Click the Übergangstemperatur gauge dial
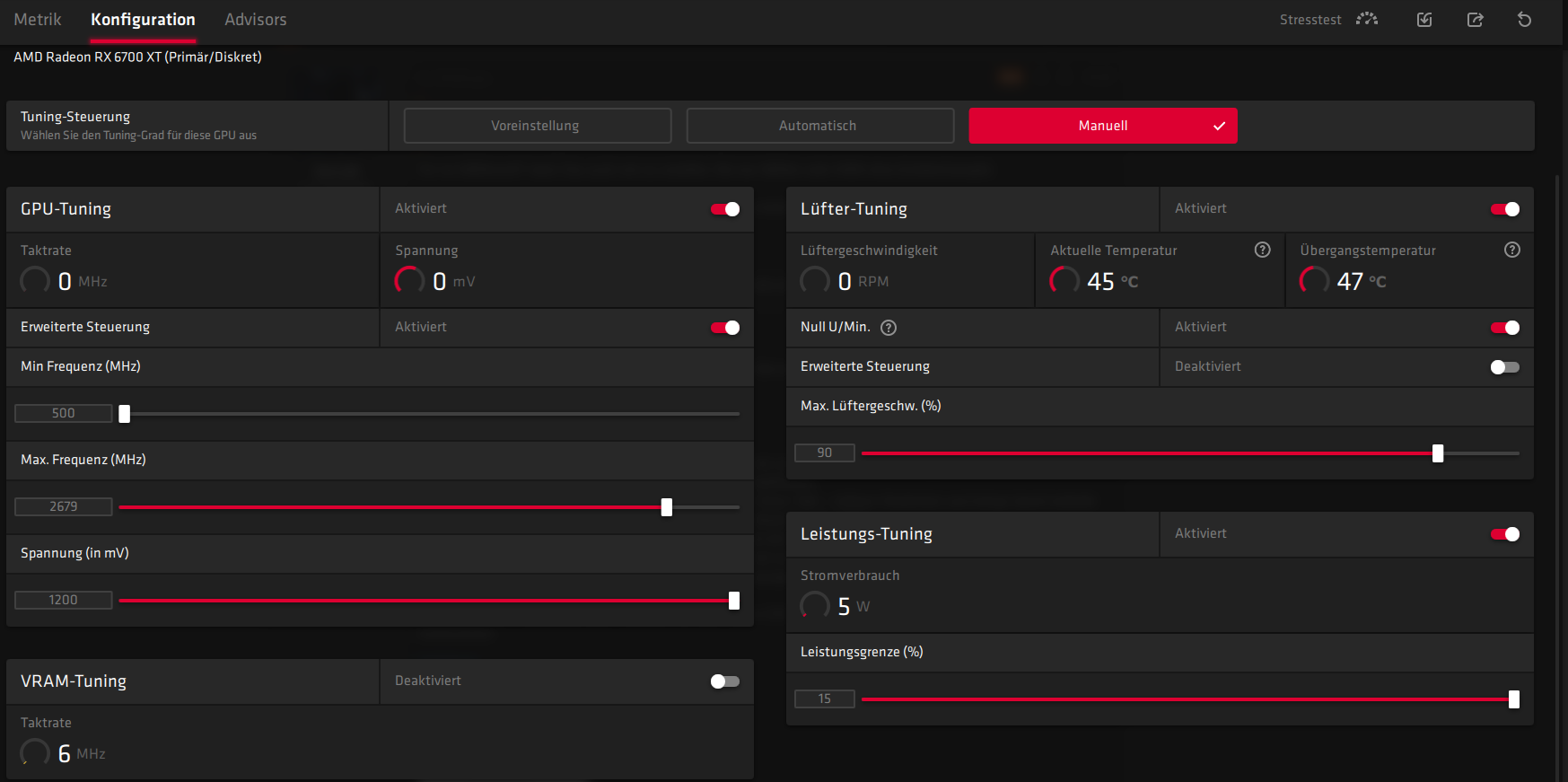Viewport: 1568px width, 782px height. (x=1314, y=281)
